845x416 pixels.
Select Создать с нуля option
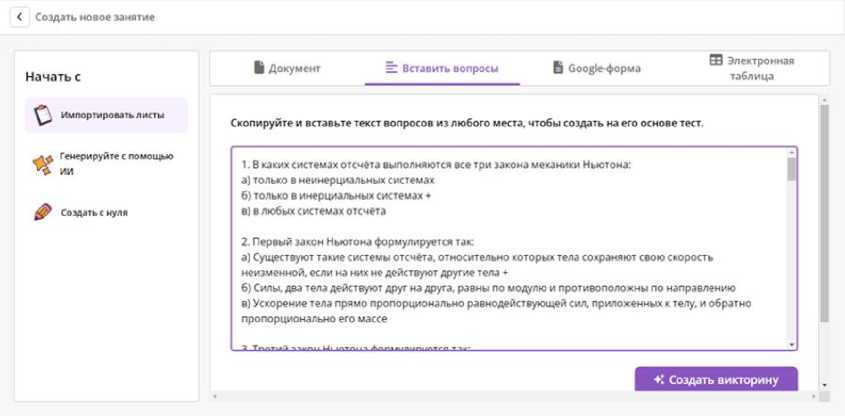[107, 212]
